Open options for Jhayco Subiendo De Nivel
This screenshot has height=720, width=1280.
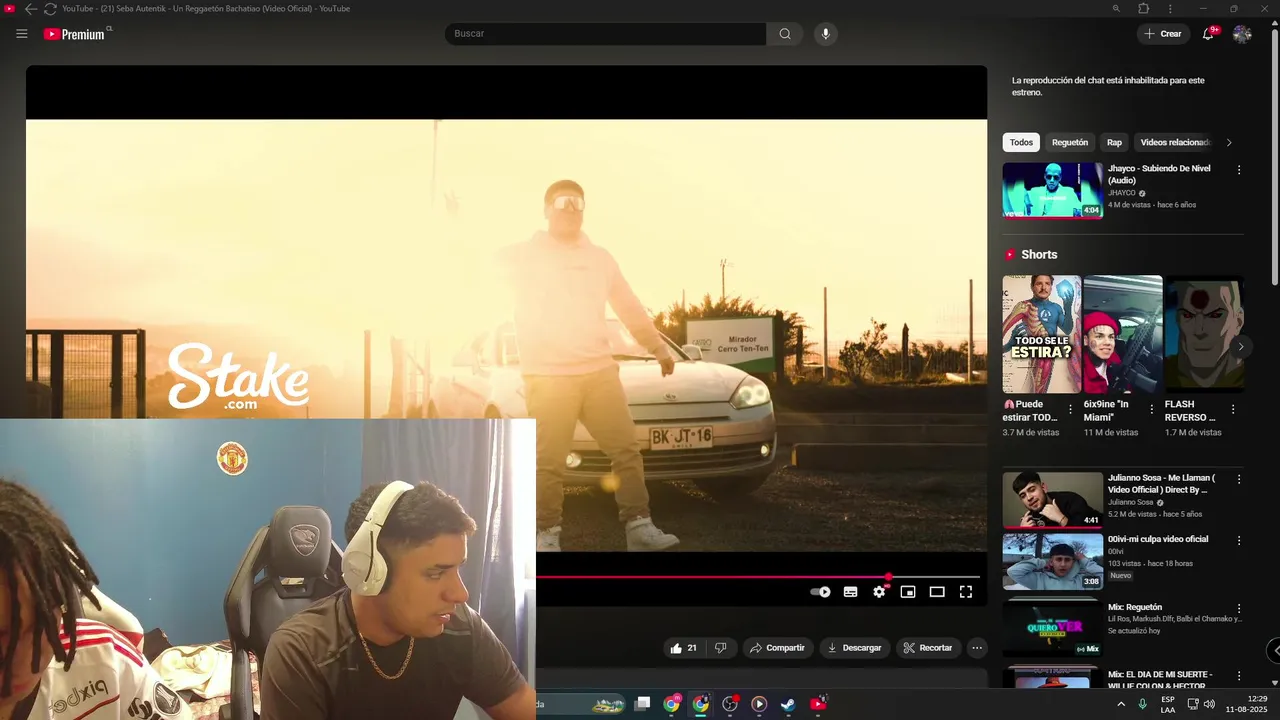(x=1239, y=170)
